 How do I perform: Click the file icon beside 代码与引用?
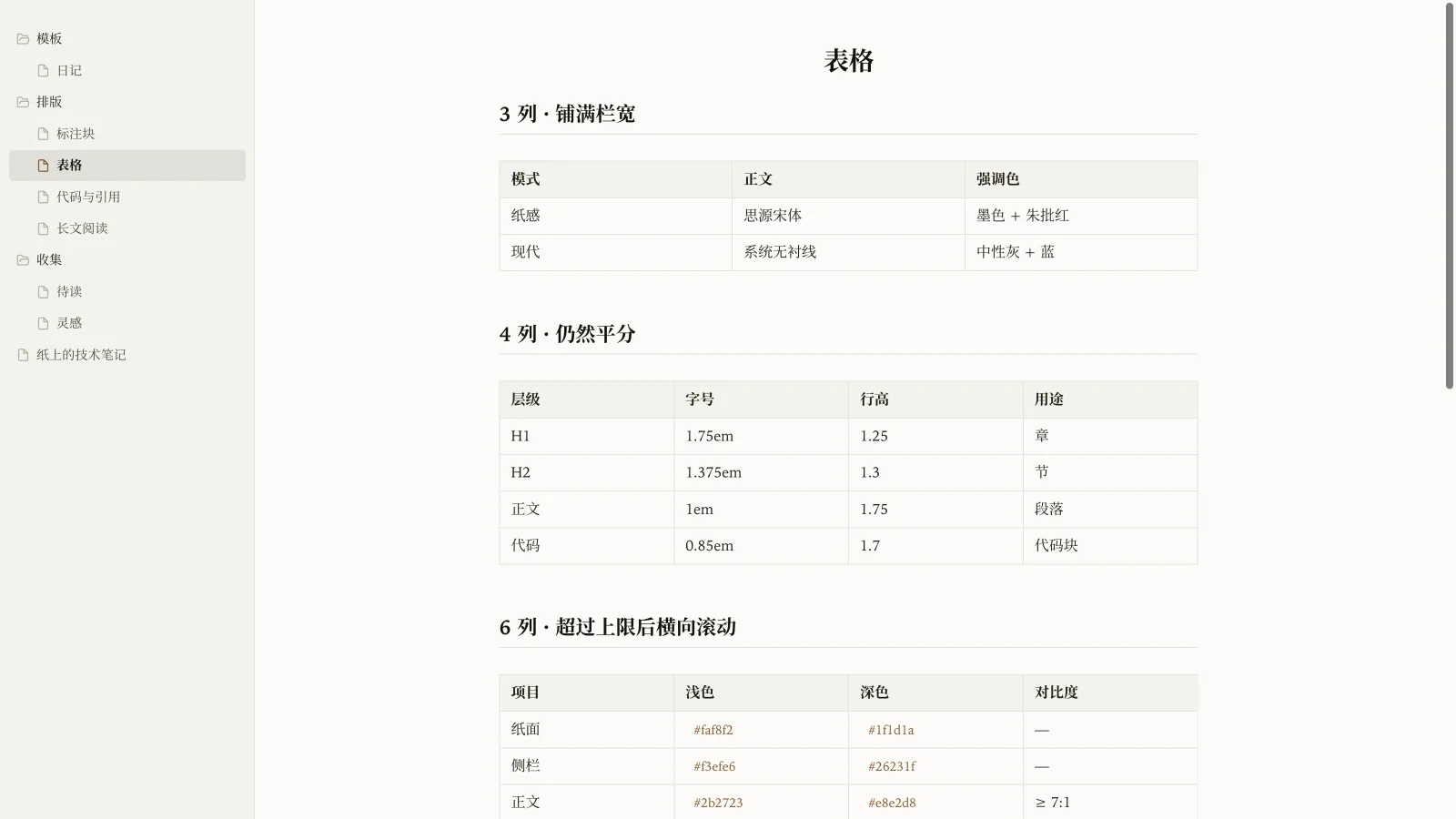pos(43,197)
